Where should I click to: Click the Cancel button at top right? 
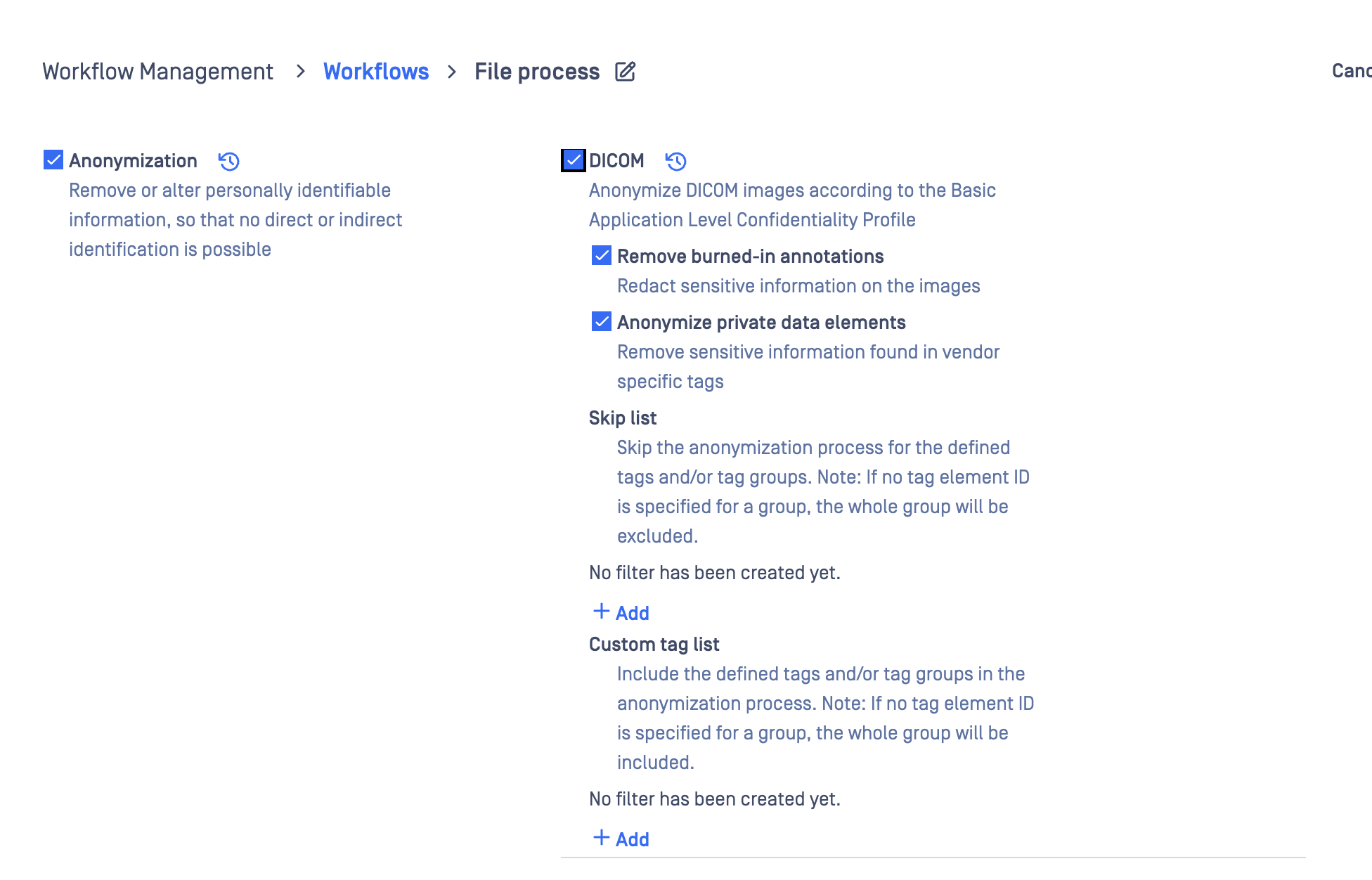(x=1350, y=71)
